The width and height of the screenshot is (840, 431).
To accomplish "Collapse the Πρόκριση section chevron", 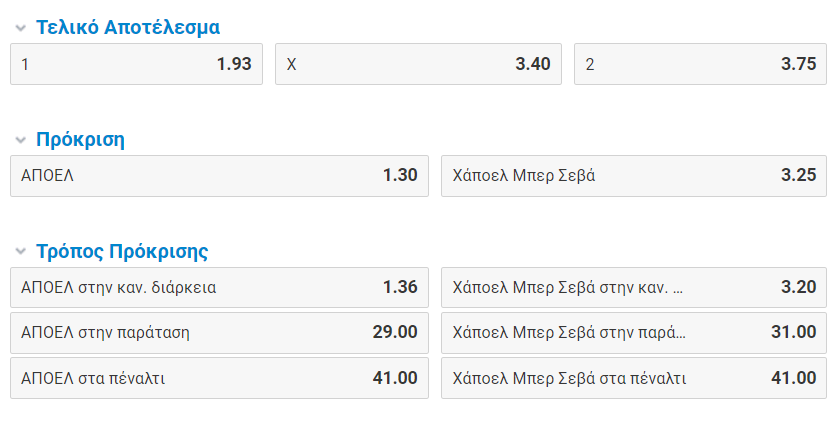I will click(x=20, y=140).
